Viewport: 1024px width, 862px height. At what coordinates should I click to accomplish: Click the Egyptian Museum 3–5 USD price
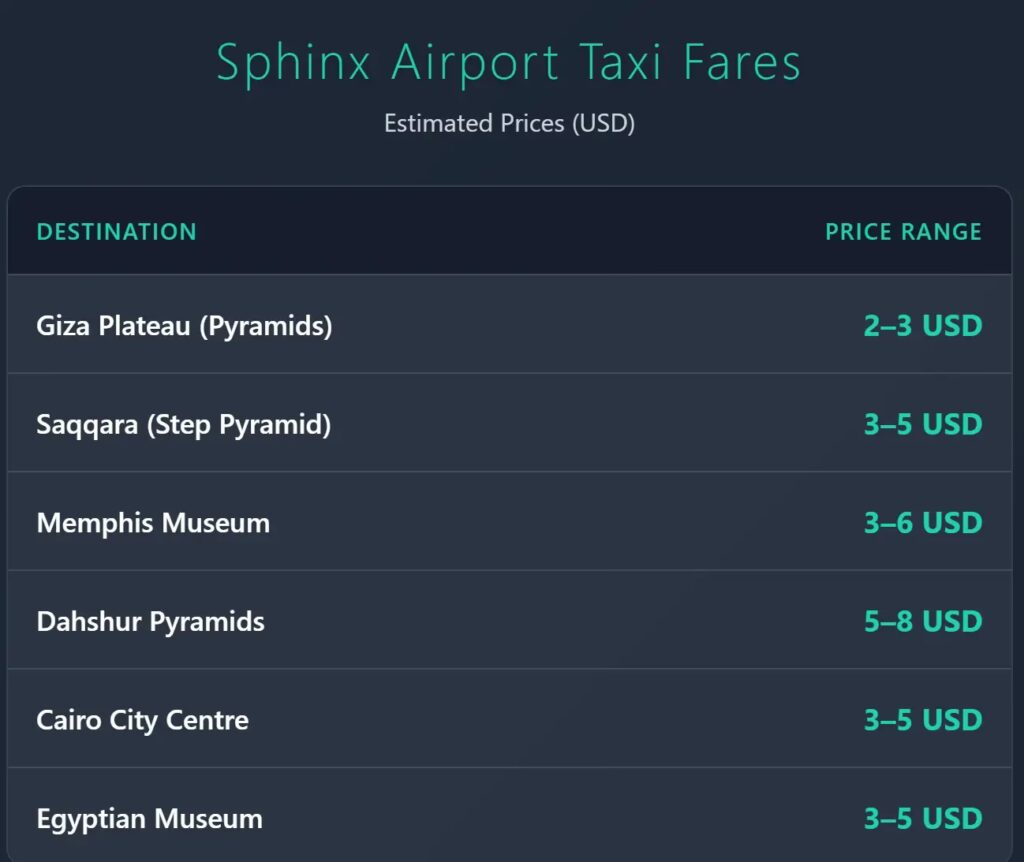click(922, 819)
